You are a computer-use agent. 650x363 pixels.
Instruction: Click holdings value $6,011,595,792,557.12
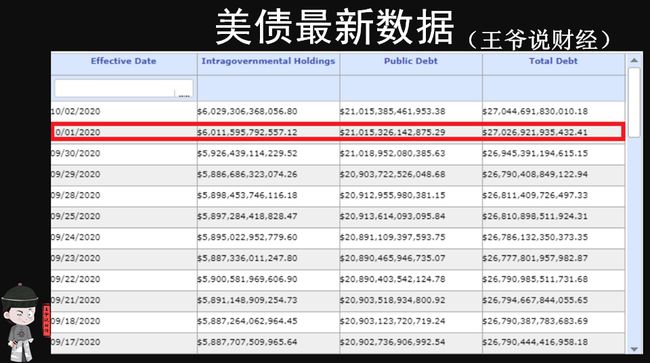point(247,133)
